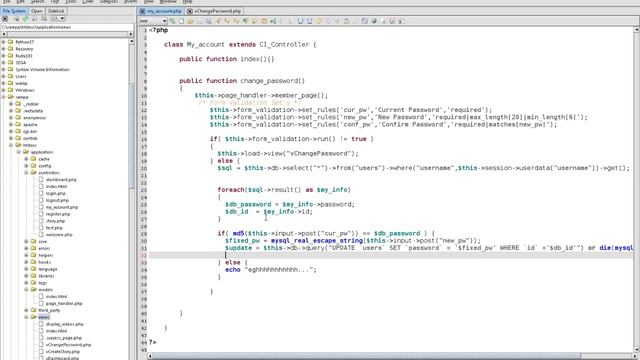Select the language folder
The height and width of the screenshot is (360, 640).
[48, 269]
